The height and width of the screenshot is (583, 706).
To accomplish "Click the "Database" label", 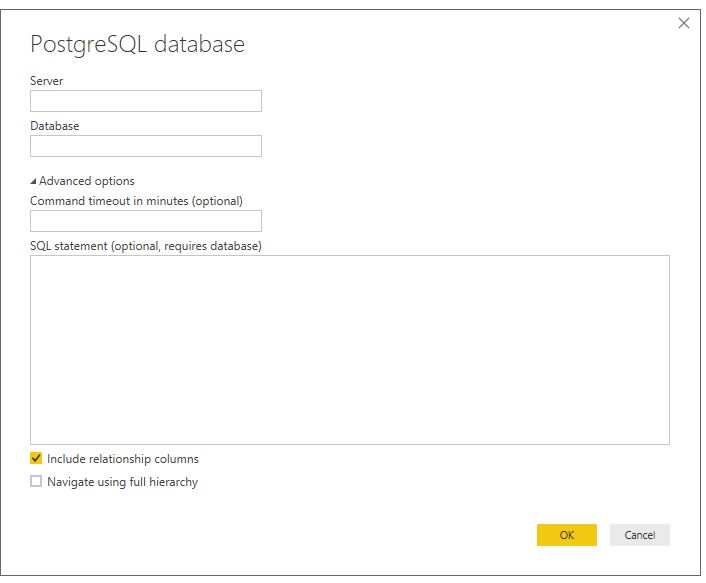I will pyautogui.click(x=54, y=126).
